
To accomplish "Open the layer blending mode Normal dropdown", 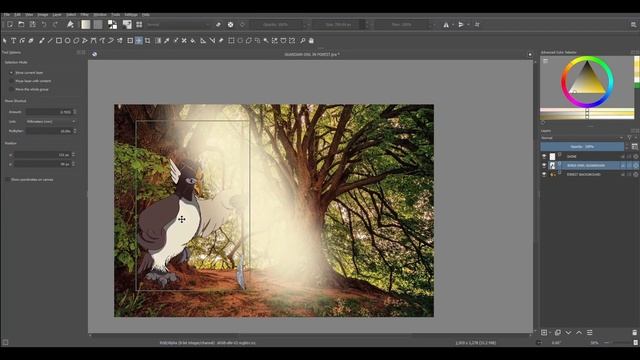I will tap(582, 138).
